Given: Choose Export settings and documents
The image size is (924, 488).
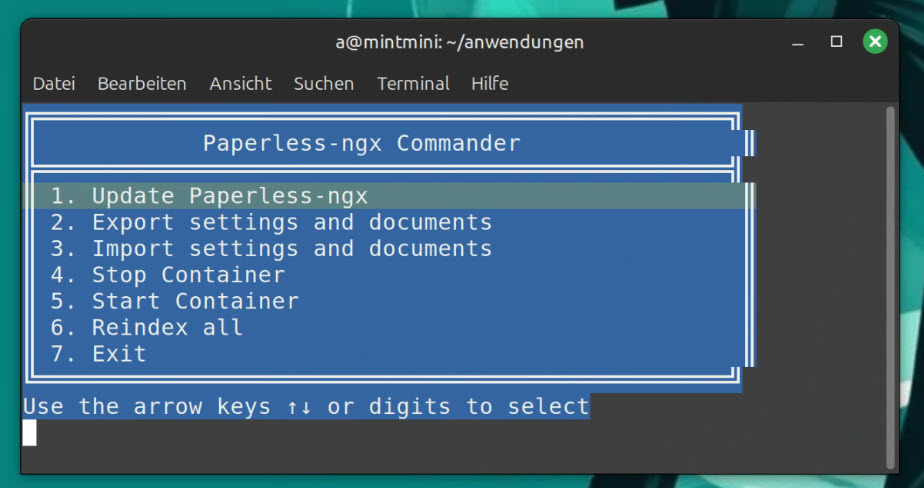Looking at the screenshot, I should [x=271, y=222].
